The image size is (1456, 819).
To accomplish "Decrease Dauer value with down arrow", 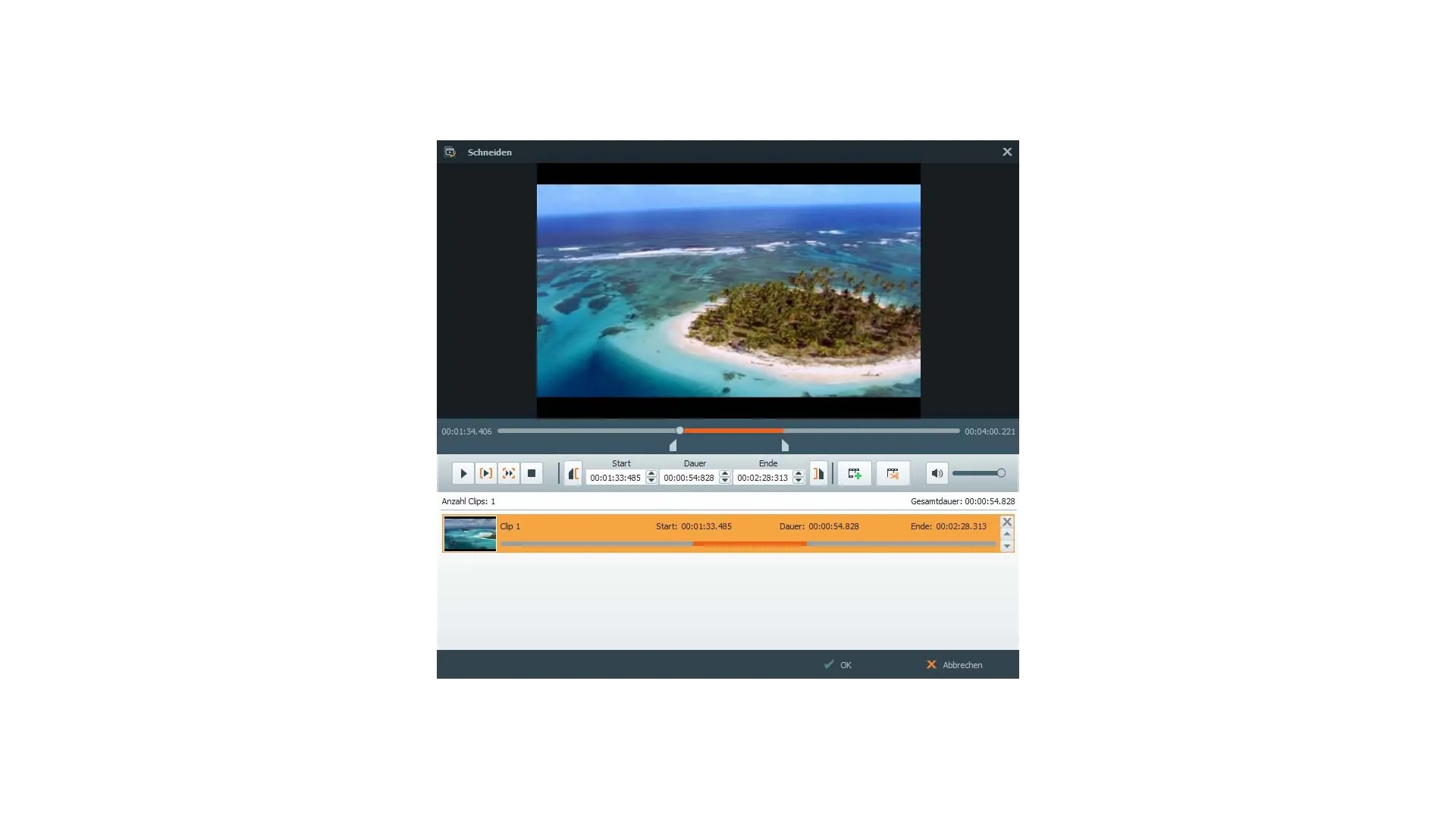I will [725, 481].
